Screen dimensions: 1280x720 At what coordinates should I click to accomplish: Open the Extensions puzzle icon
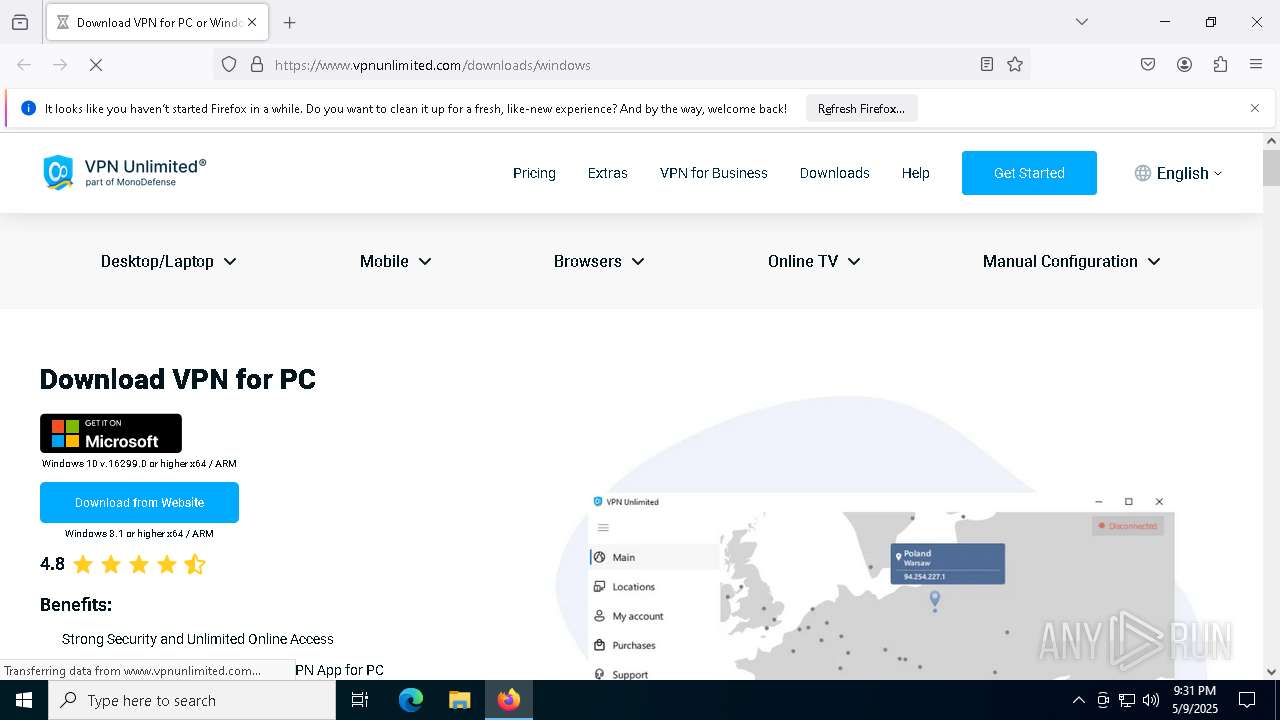1220,65
